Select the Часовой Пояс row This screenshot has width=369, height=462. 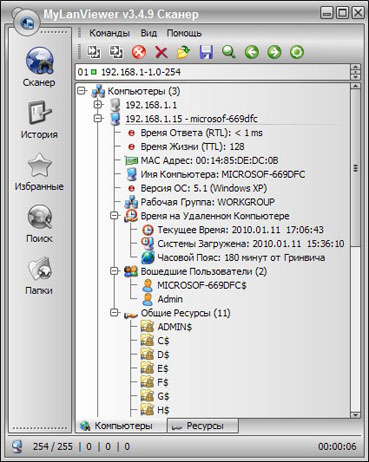point(241,258)
